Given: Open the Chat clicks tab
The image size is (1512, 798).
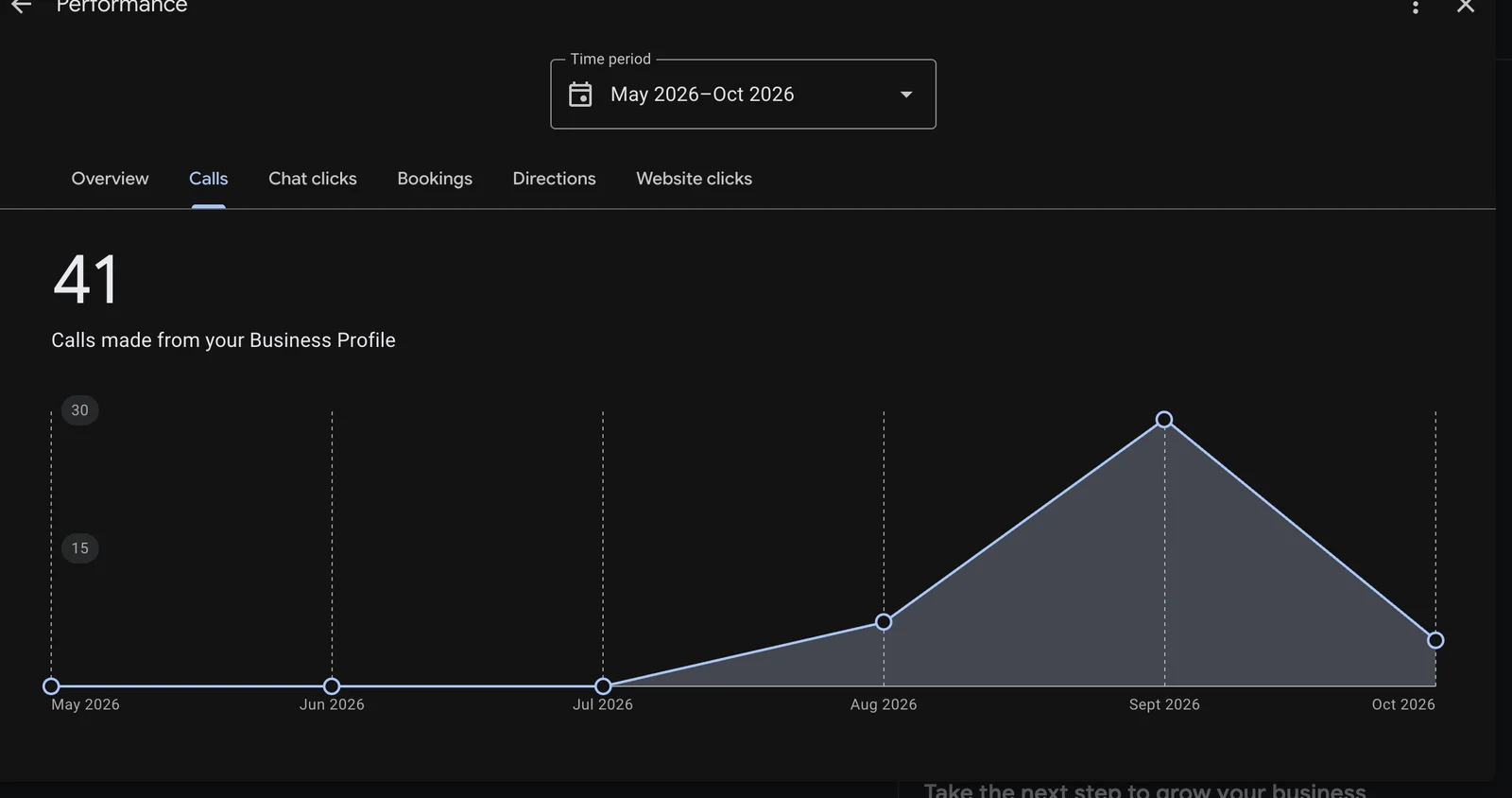Looking at the screenshot, I should (313, 179).
